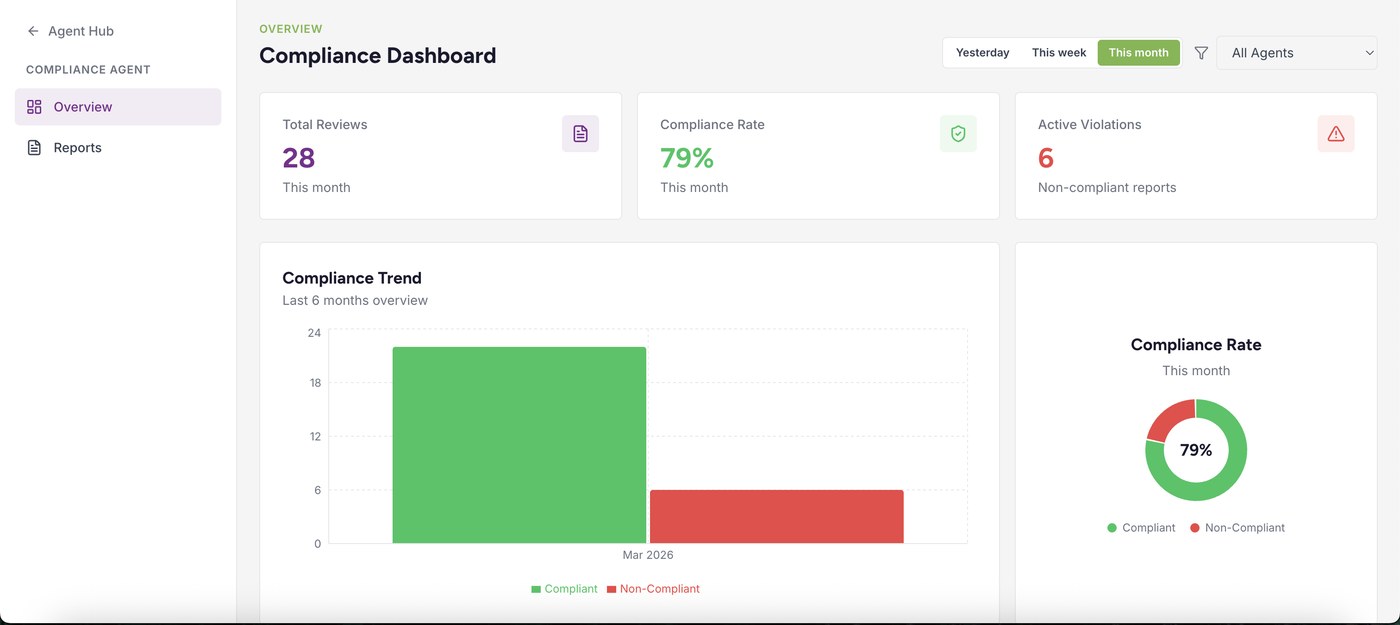Viewport: 1400px width, 625px height.
Task: Open the Reports sidebar item
Action: (x=118, y=148)
